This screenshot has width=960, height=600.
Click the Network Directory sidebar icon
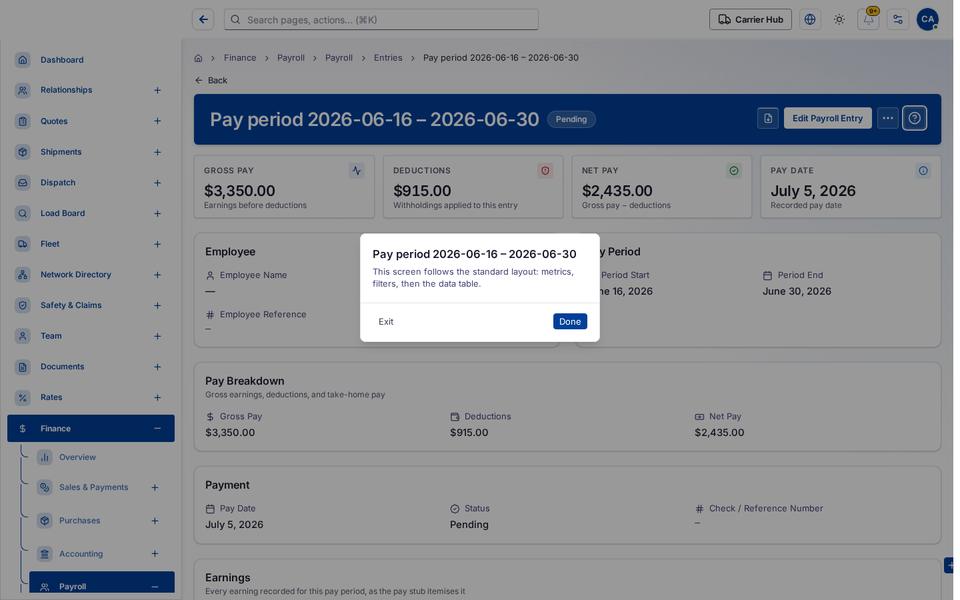(x=23, y=274)
